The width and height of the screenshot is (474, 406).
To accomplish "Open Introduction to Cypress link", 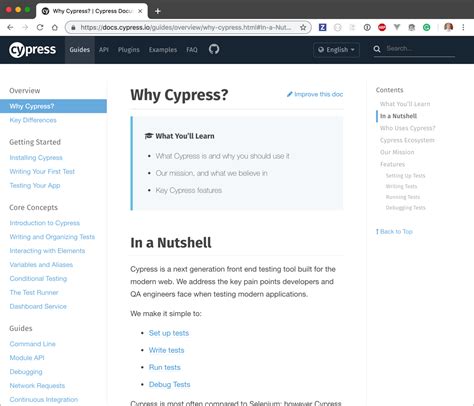I will click(x=45, y=223).
